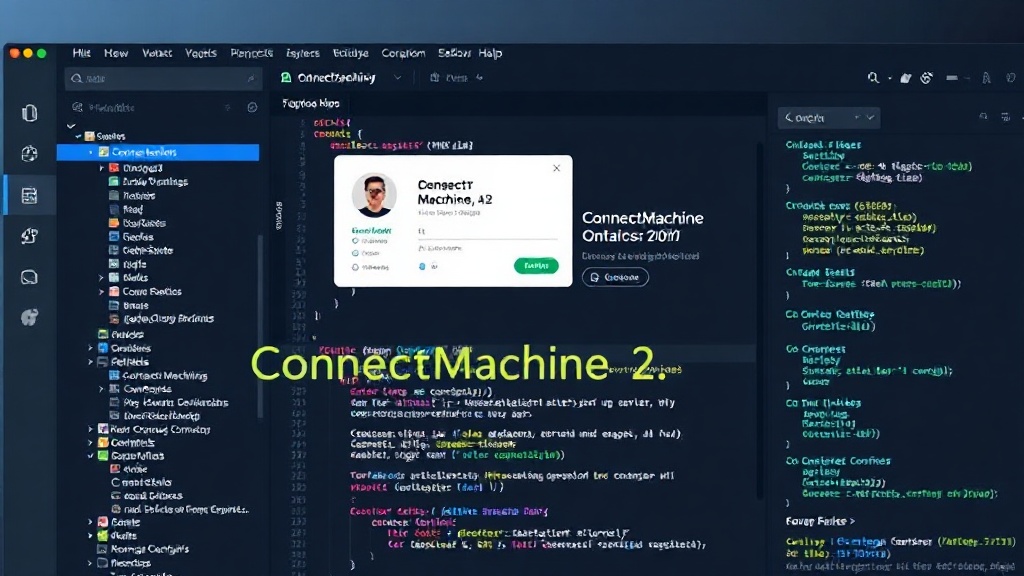Open the stacked documents icon in the activity bar
This screenshot has width=1024, height=576.
29,113
